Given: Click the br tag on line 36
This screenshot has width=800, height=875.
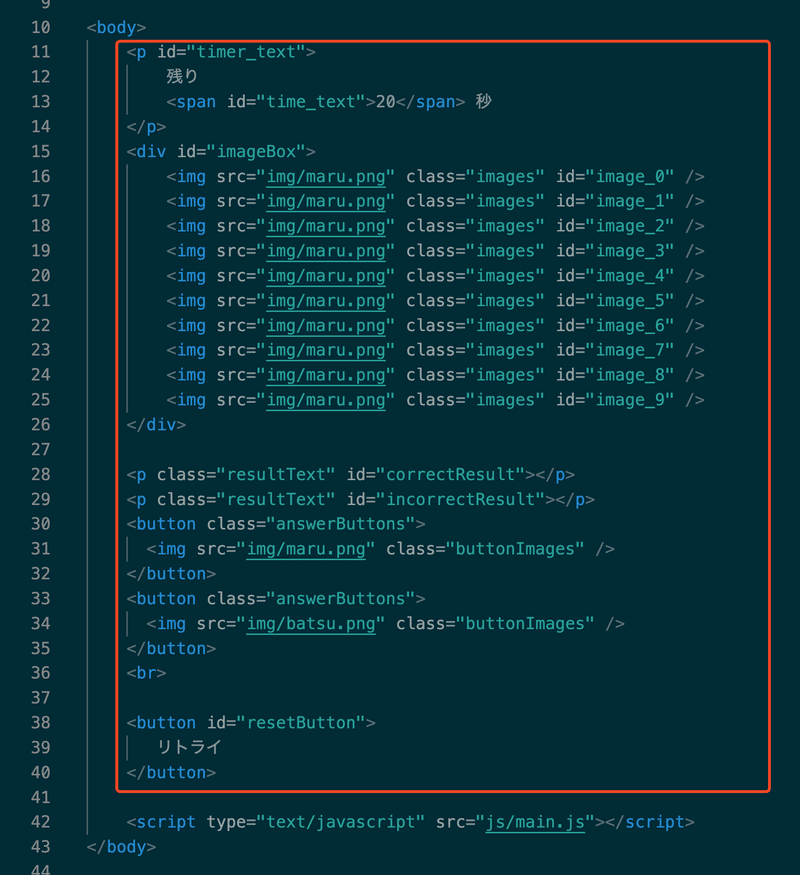Looking at the screenshot, I should (146, 673).
